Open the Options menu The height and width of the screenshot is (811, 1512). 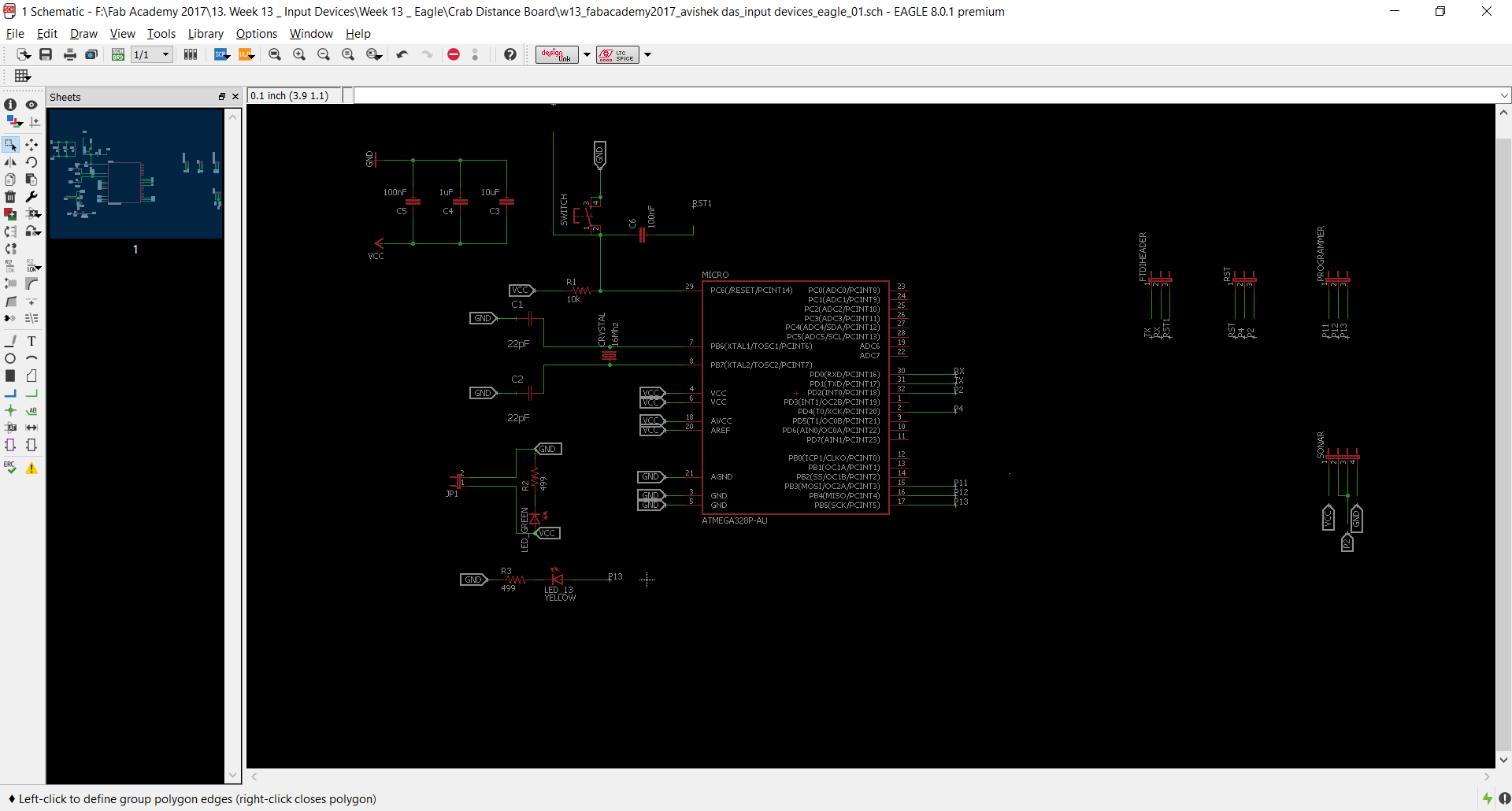(257, 34)
